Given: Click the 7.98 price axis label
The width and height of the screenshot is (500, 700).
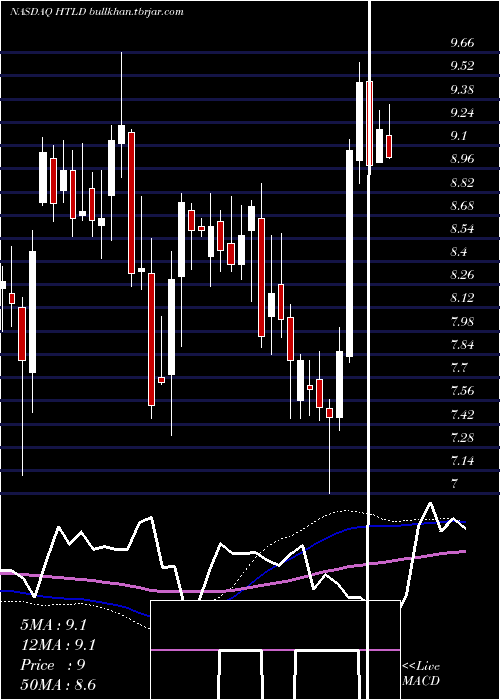Looking at the screenshot, I should tap(462, 322).
